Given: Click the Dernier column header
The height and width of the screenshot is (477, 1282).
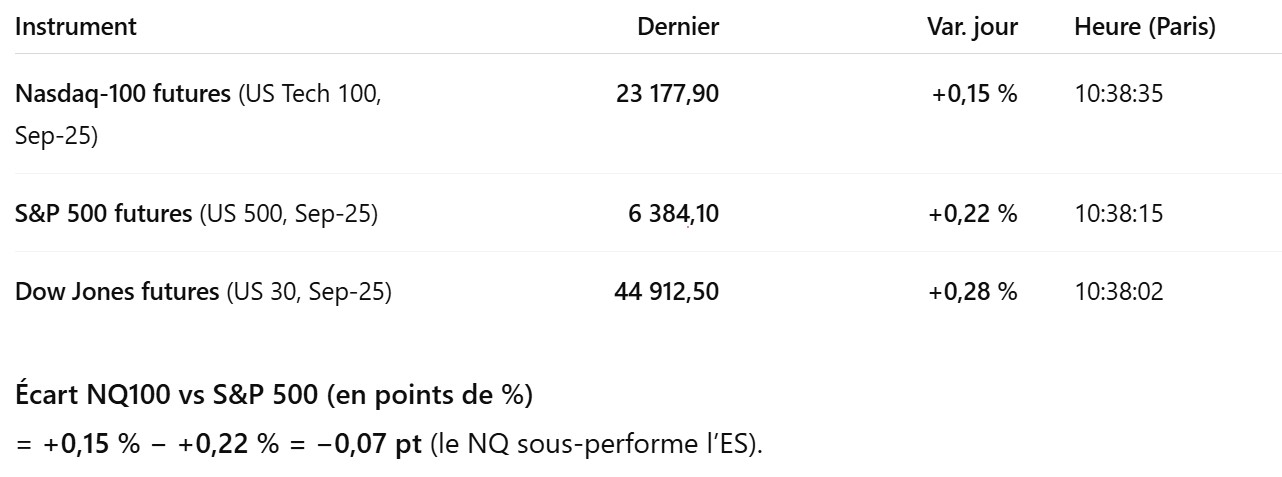Looking at the screenshot, I should [678, 27].
